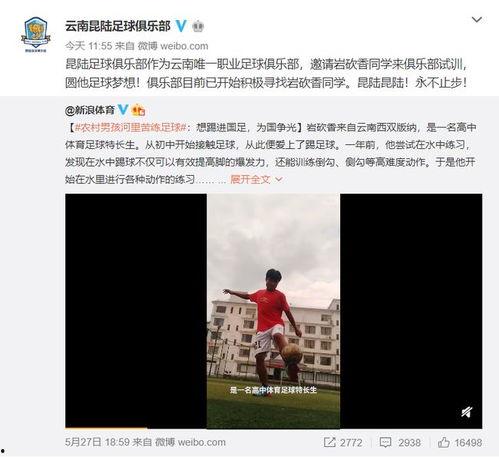Click the verified V badge next to 新浪体育
This screenshot has width=499, height=457.
click(x=123, y=110)
